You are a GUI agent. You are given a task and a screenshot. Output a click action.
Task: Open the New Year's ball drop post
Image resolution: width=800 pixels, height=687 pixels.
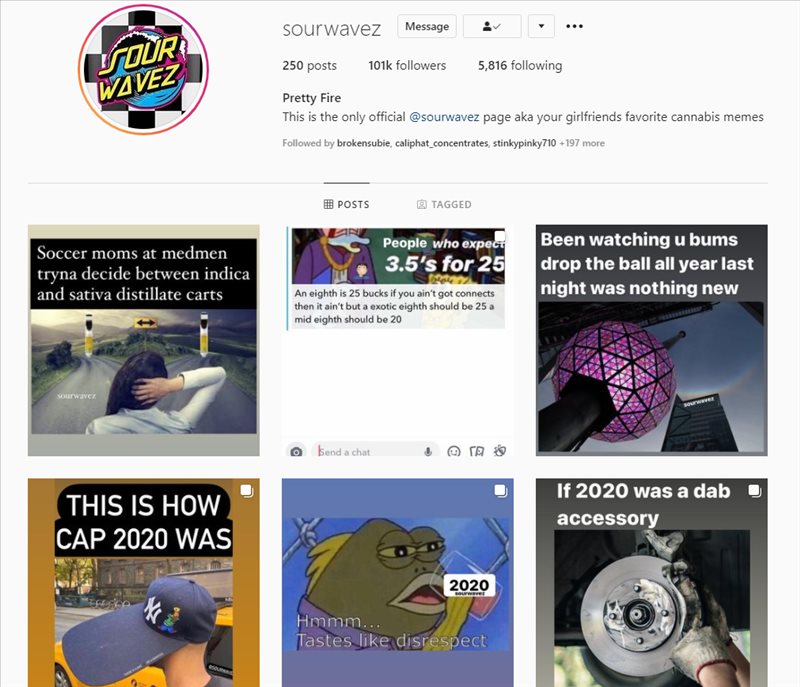pyautogui.click(x=652, y=340)
